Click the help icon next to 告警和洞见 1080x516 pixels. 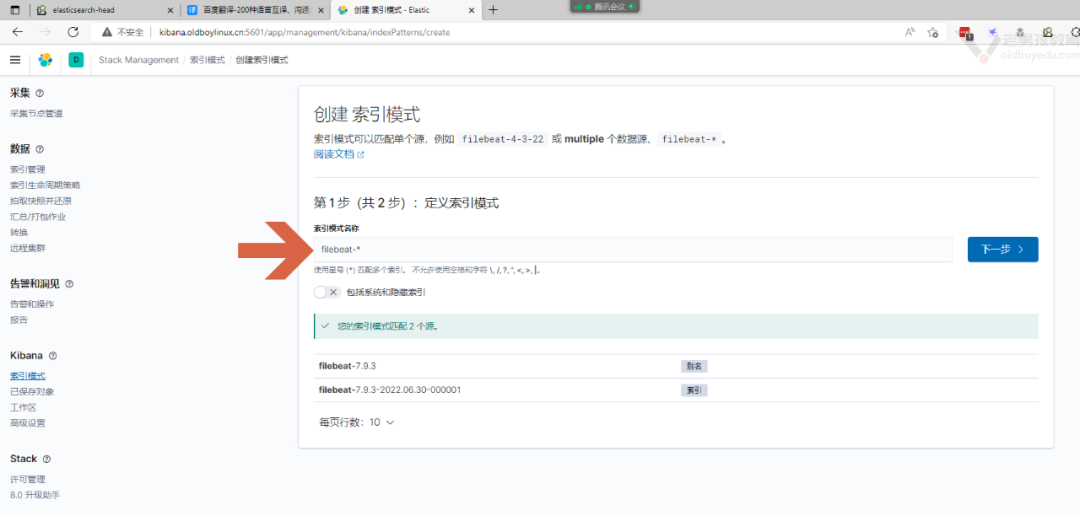coord(69,284)
